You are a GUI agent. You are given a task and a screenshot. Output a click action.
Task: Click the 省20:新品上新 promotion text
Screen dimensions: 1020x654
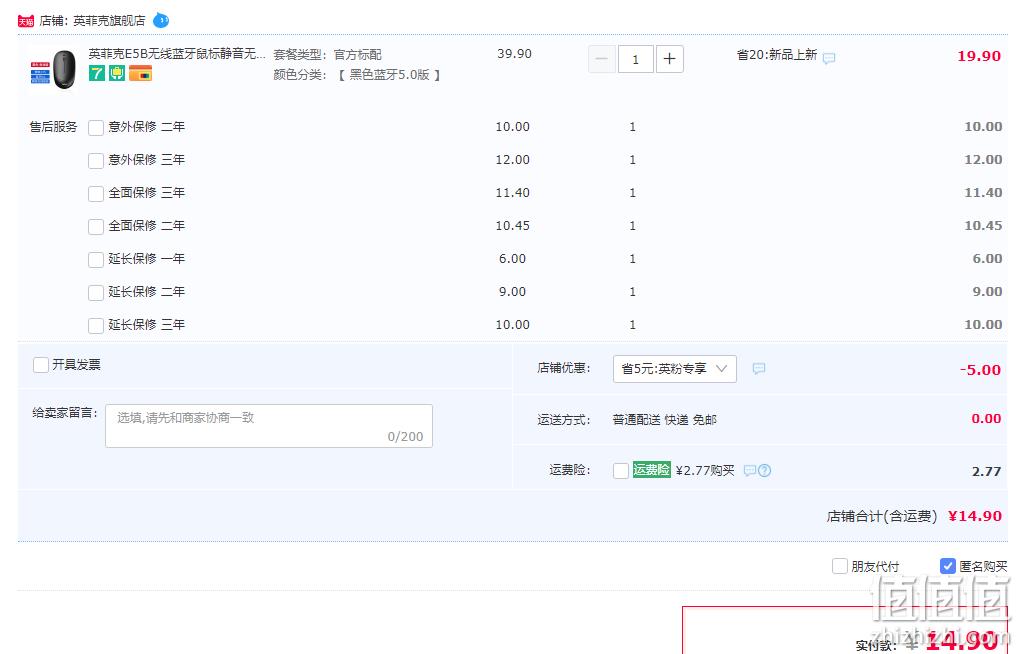click(x=777, y=55)
